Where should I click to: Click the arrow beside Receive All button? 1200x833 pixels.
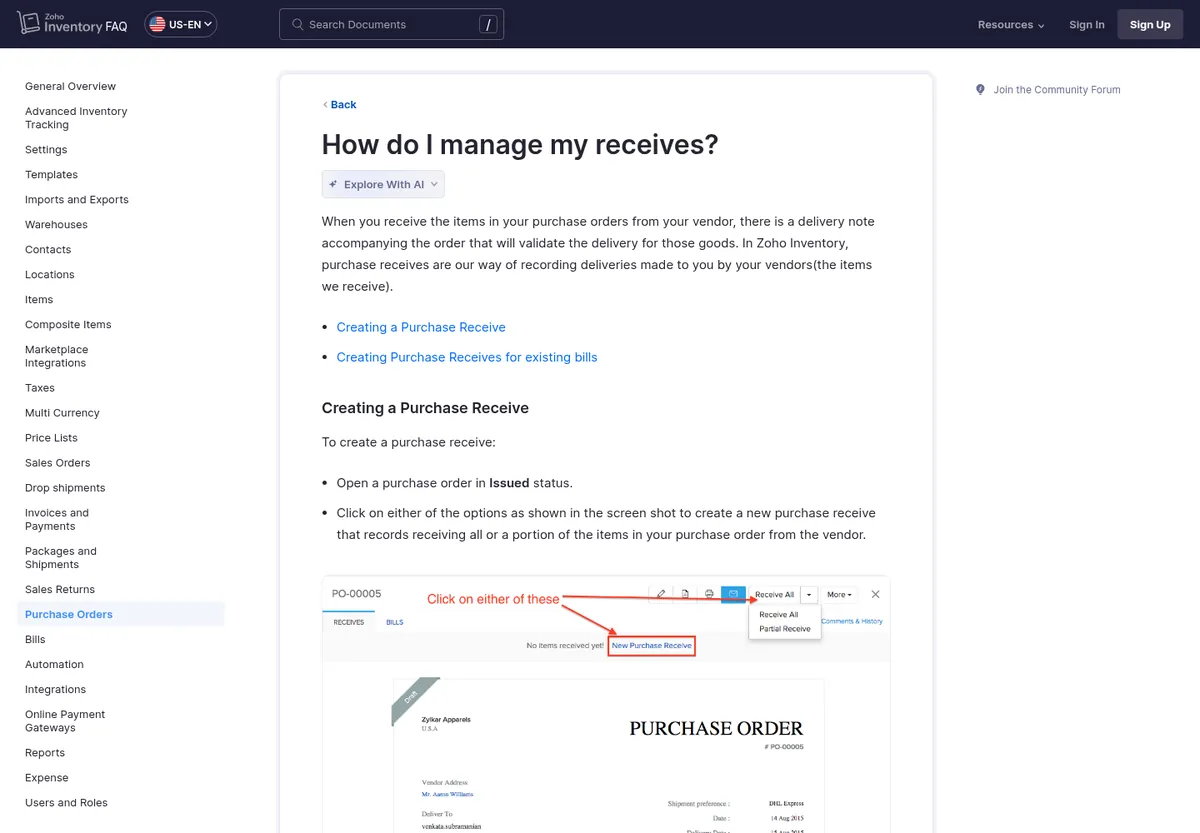coord(809,594)
